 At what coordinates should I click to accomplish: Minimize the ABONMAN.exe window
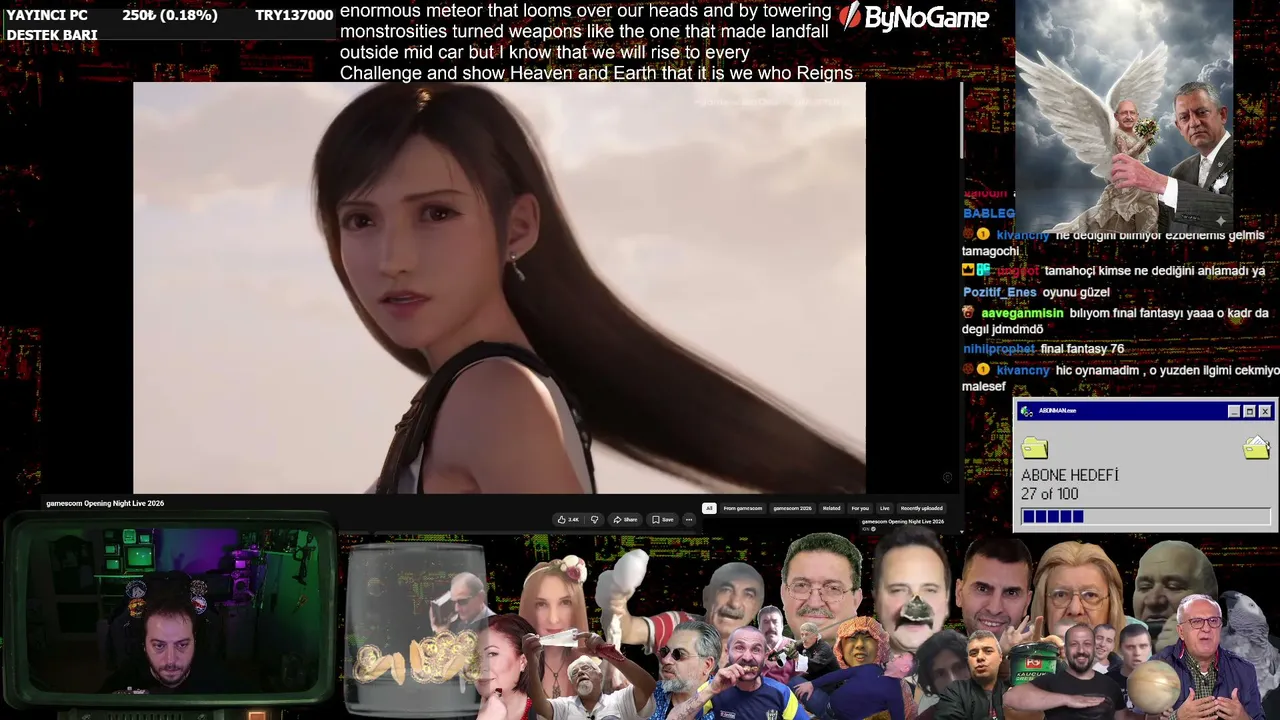pos(1234,411)
